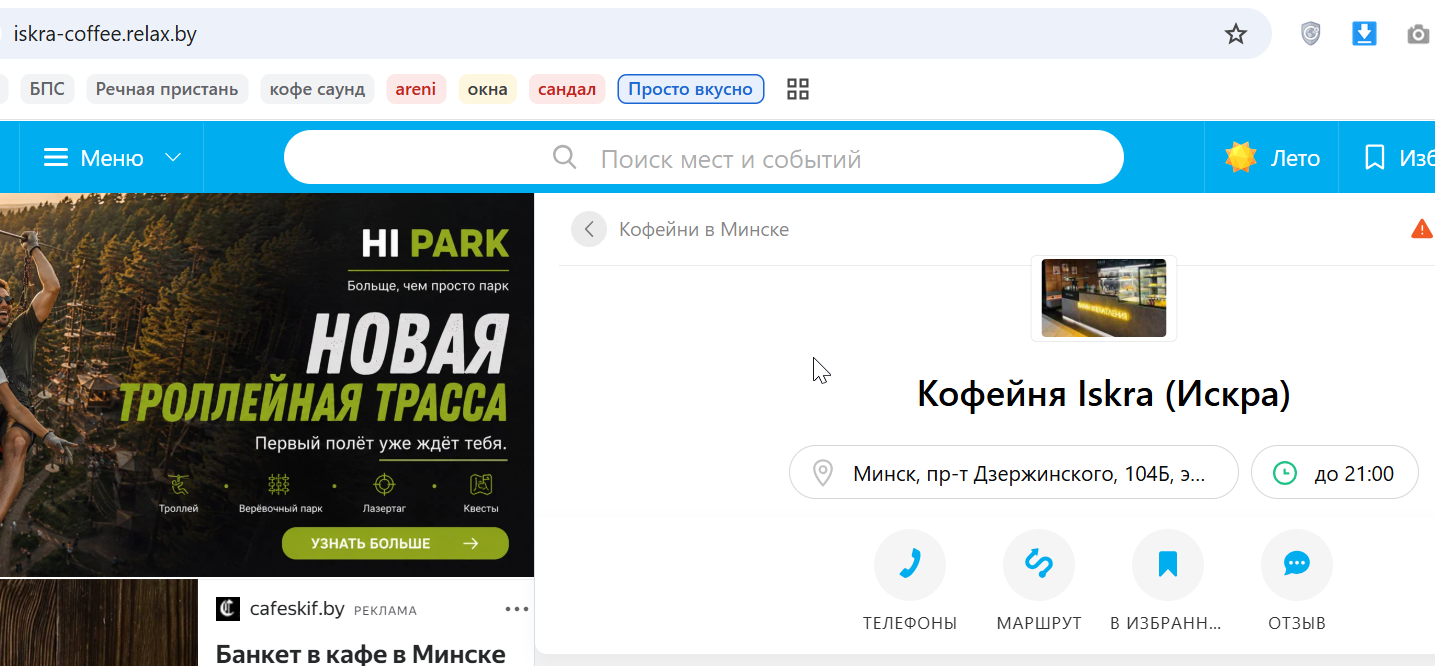This screenshot has width=1435, height=666.
Task: Click the search magnifier icon
Action: click(x=565, y=157)
